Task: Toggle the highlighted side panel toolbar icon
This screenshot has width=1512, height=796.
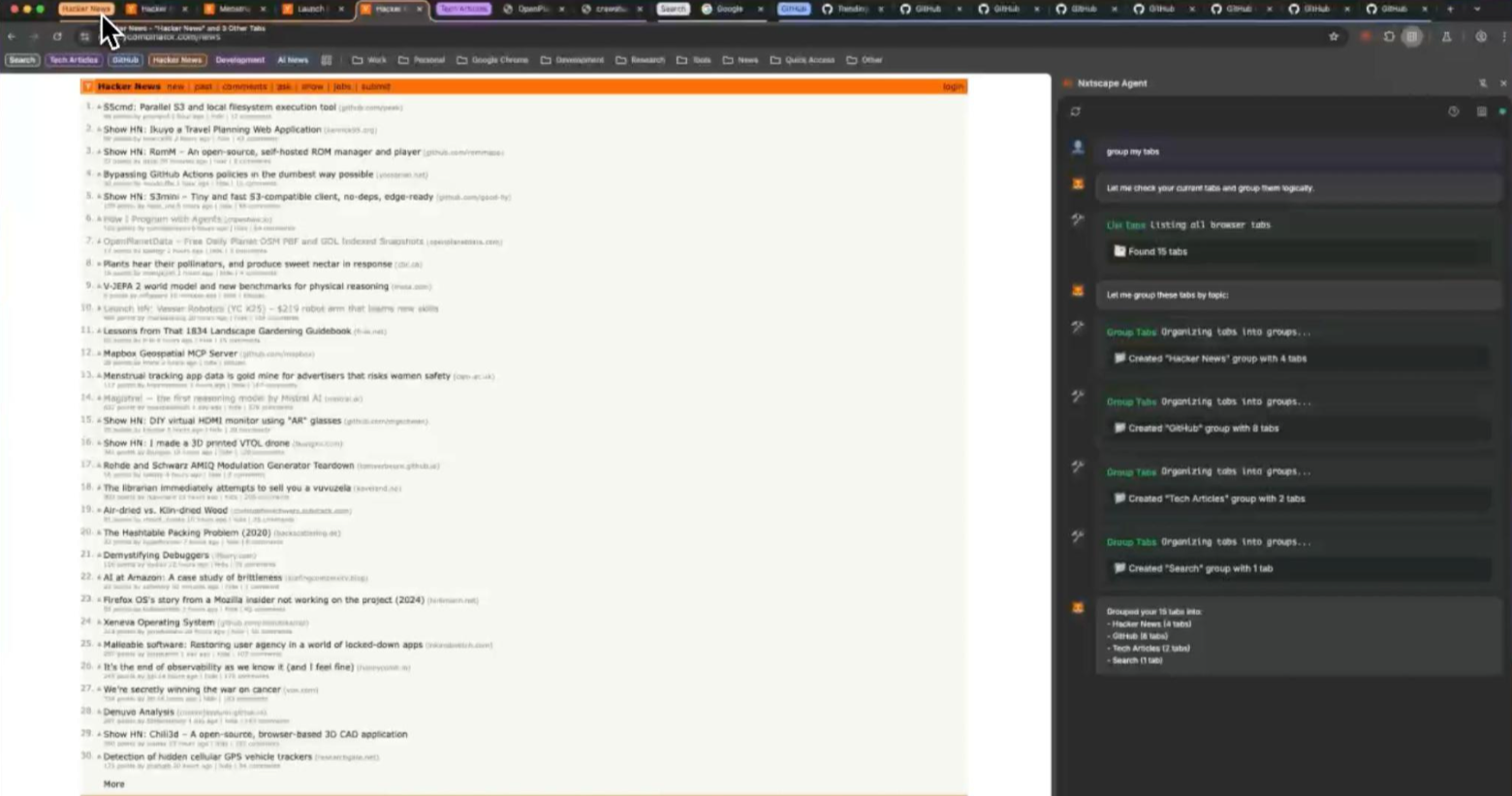Action: (x=1412, y=37)
